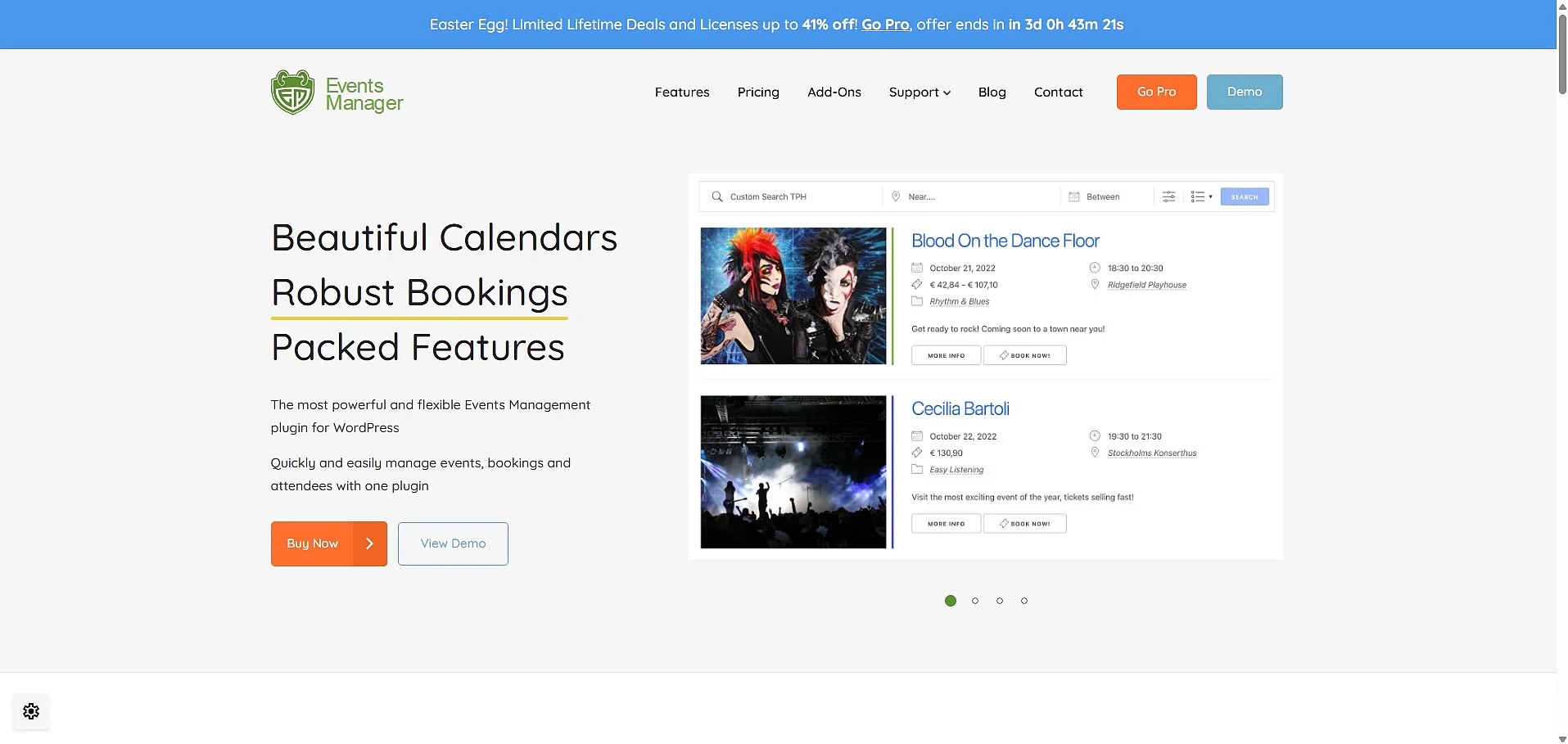This screenshot has width=1568, height=744.
Task: Click Book Now for Blood On the Dance Floor
Action: pos(1025,355)
